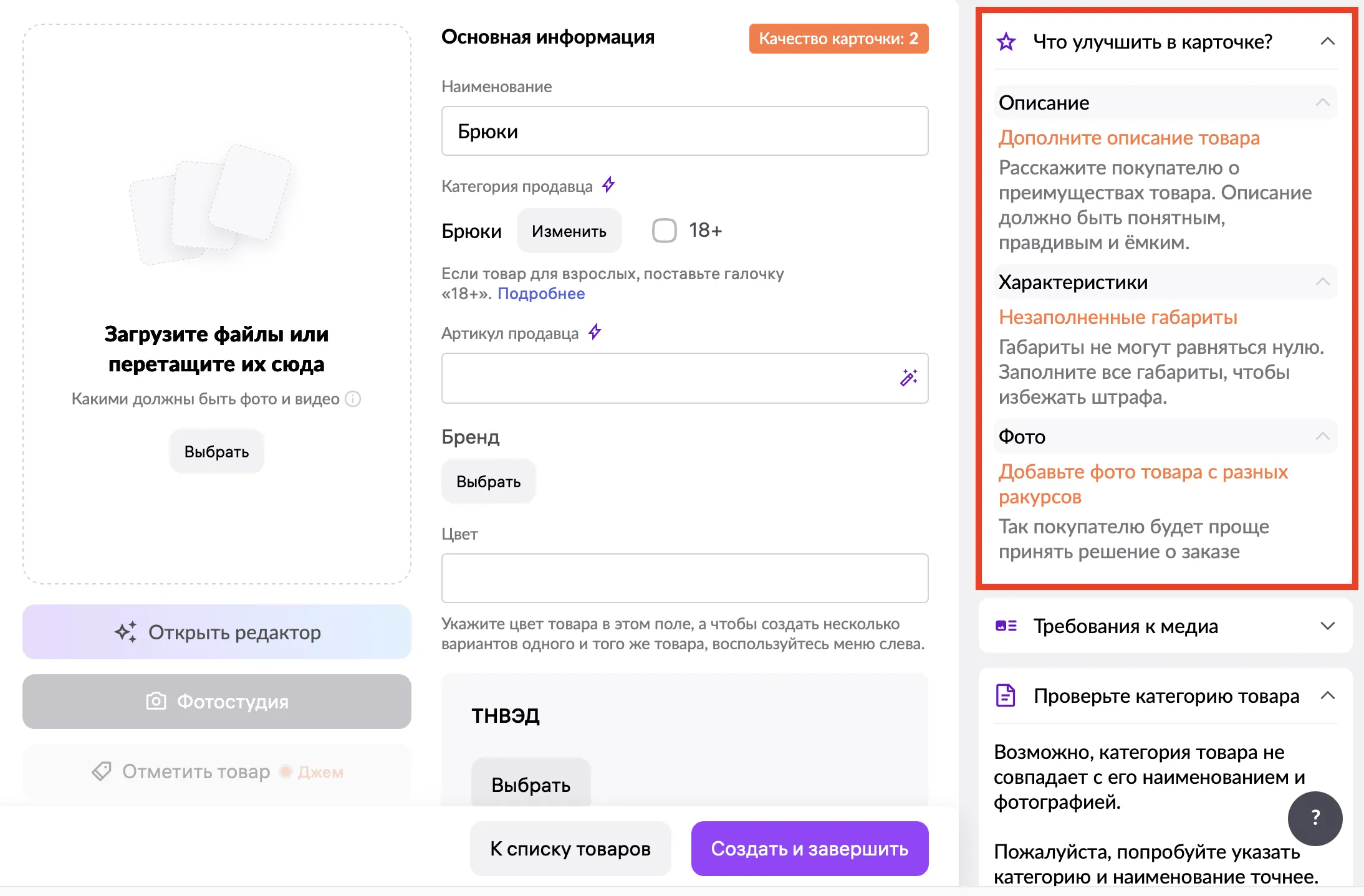Select Выбрать under Бренд
The height and width of the screenshot is (896, 1364).
tap(488, 480)
